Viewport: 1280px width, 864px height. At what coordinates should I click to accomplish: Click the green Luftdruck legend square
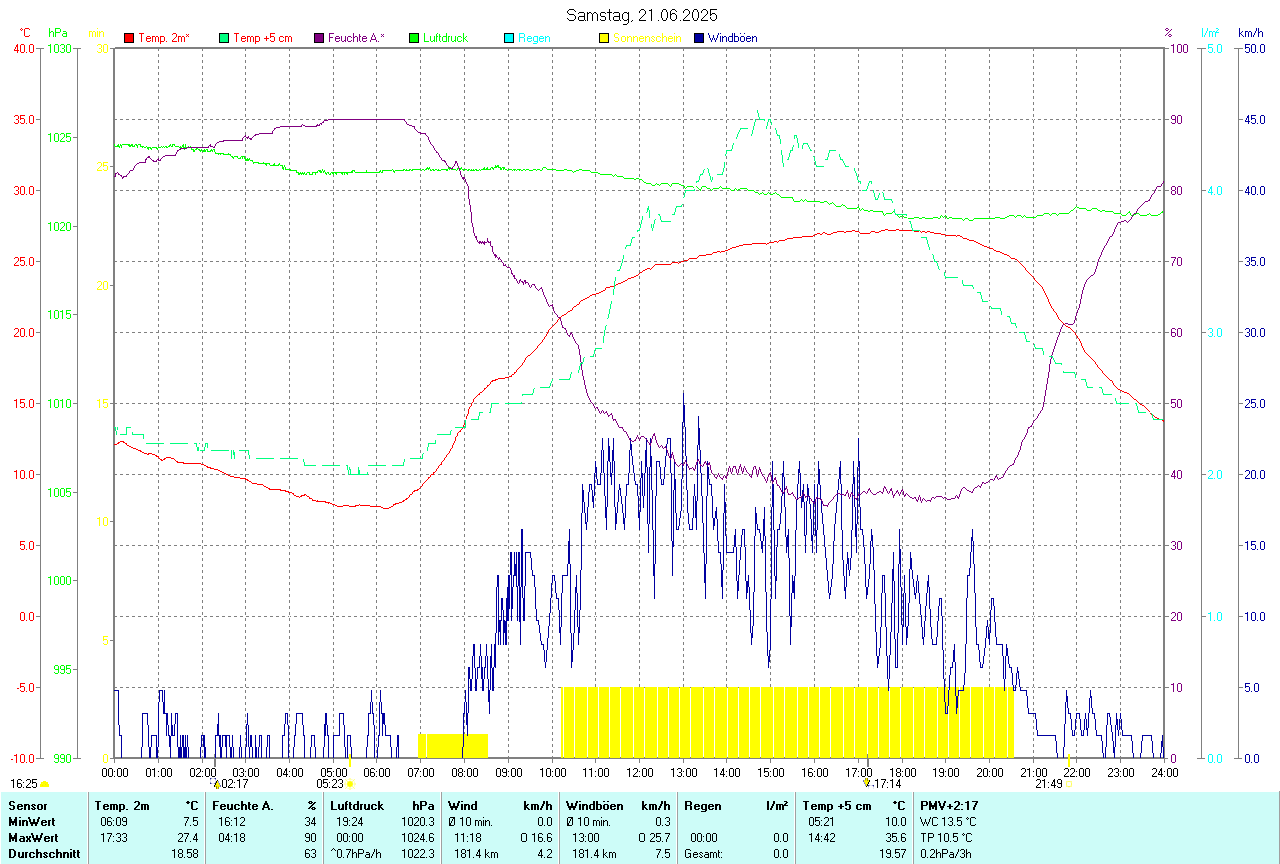click(414, 38)
